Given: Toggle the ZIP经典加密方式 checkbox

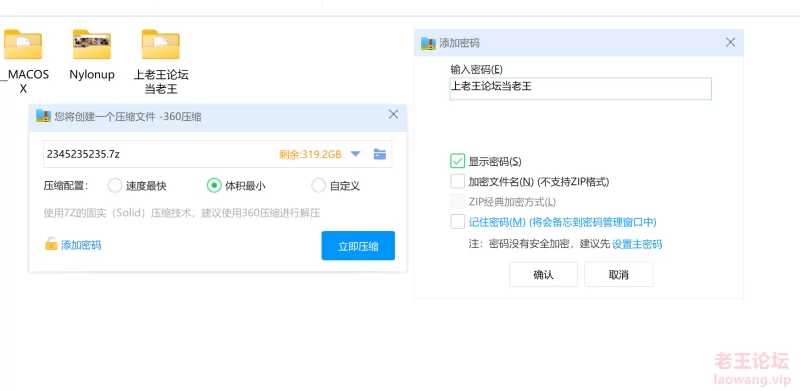Looking at the screenshot, I should point(457,202).
